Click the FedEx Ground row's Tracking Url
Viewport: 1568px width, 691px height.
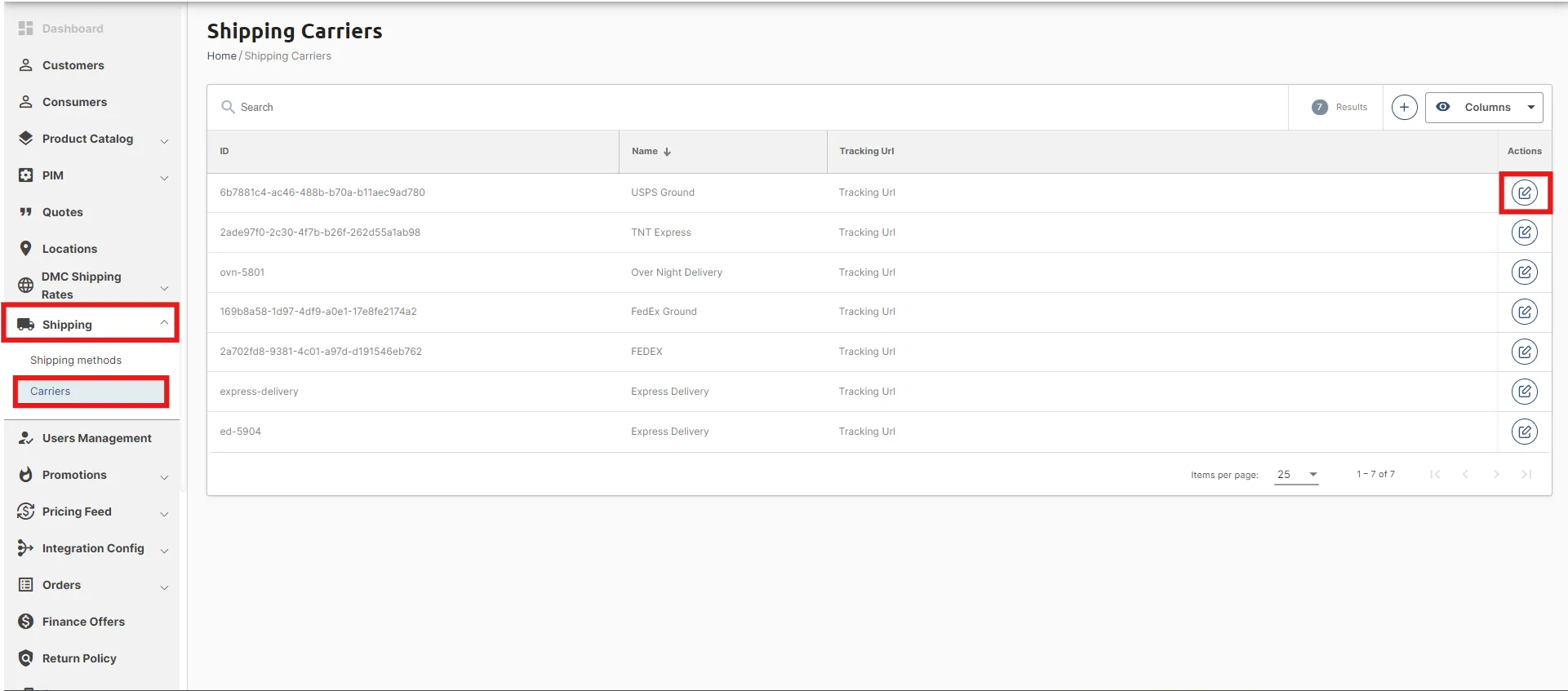[867, 312]
